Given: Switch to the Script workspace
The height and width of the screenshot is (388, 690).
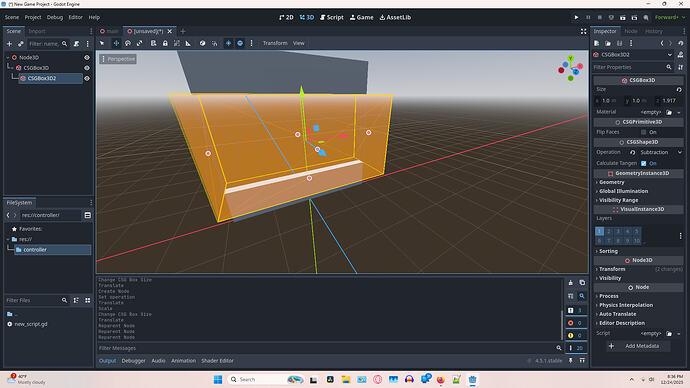Looking at the screenshot, I should [332, 17].
